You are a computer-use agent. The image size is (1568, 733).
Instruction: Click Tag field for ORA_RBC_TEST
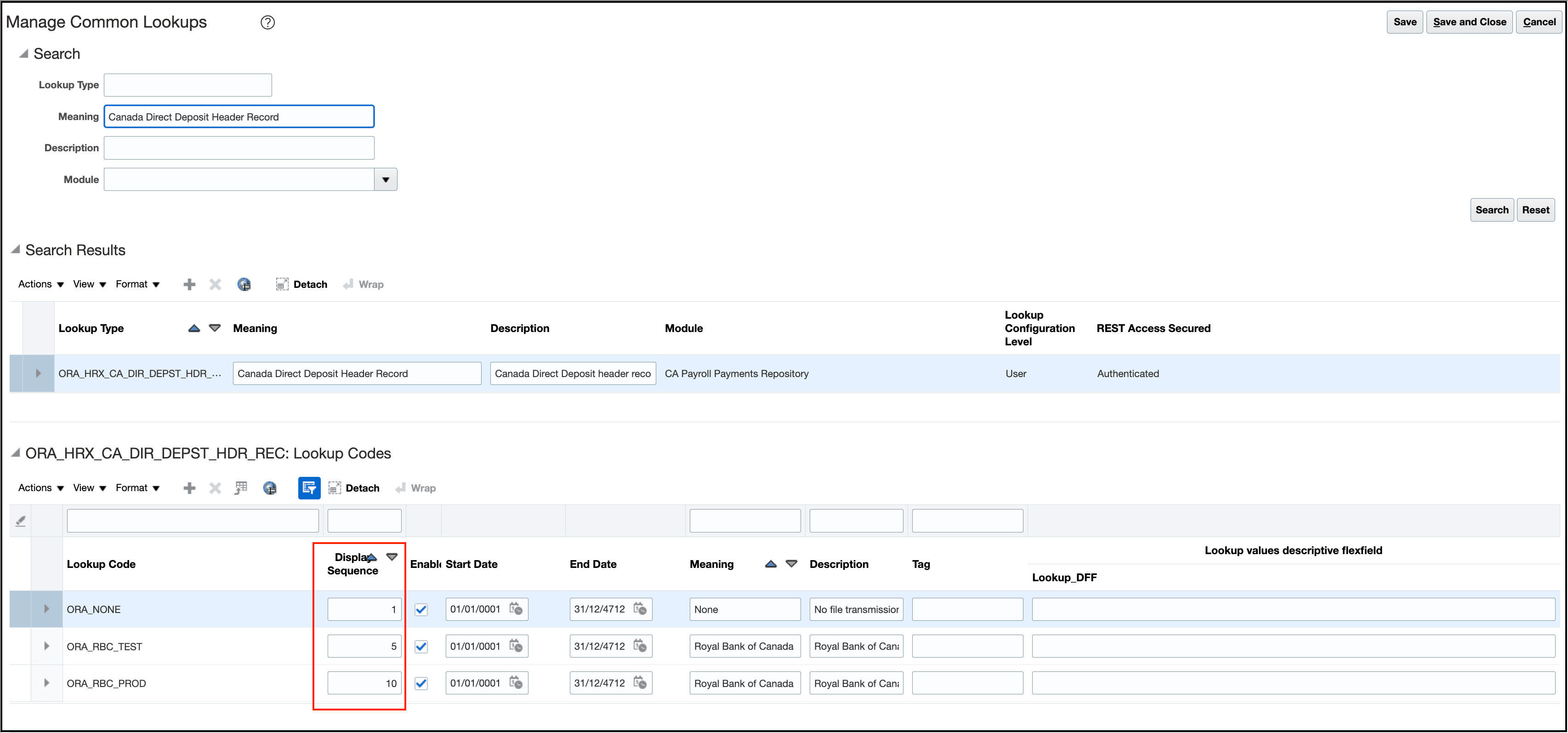(x=967, y=647)
